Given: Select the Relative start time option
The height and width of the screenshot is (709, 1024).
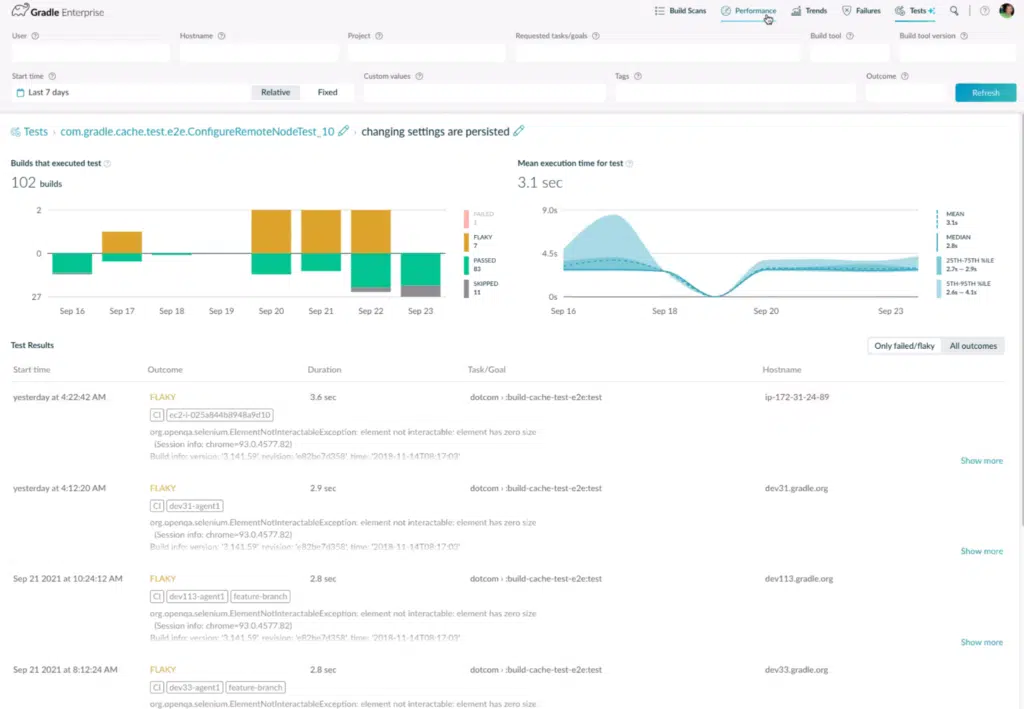Looking at the screenshot, I should (275, 93).
